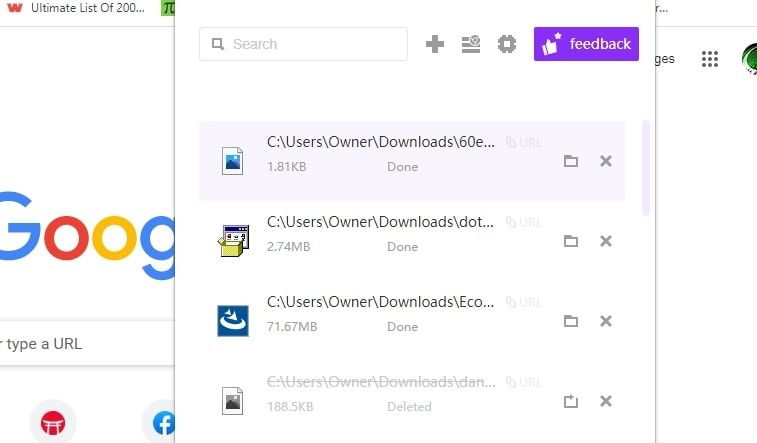This screenshot has height=443, width=757.
Task: Click the Downloads\Eco... file path
Action: tap(380, 302)
